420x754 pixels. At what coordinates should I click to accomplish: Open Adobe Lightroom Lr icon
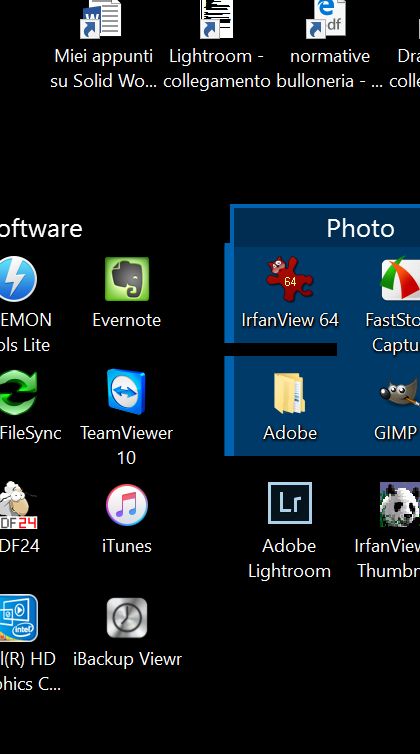click(x=290, y=503)
